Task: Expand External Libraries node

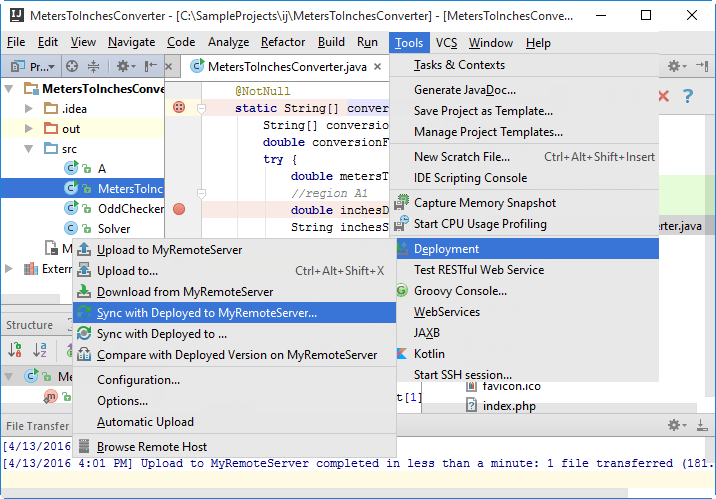Action: [x=9, y=268]
